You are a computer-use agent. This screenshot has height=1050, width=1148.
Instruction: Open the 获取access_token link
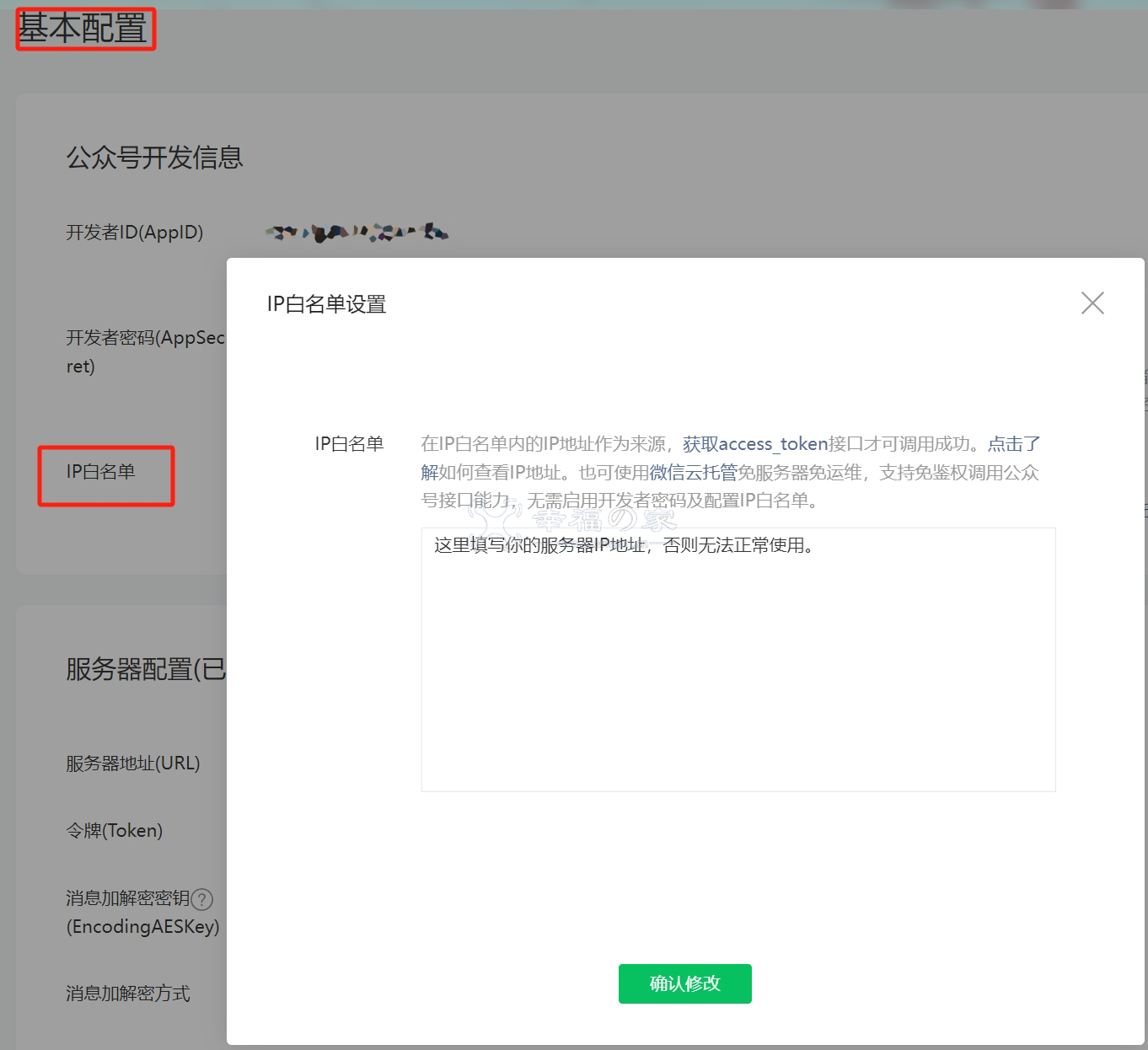coord(755,444)
